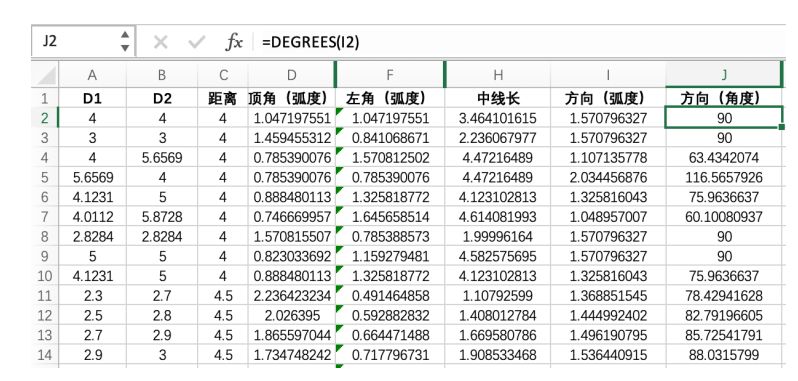Click the formula bar text =DEGREES(I2)

(x=310, y=42)
